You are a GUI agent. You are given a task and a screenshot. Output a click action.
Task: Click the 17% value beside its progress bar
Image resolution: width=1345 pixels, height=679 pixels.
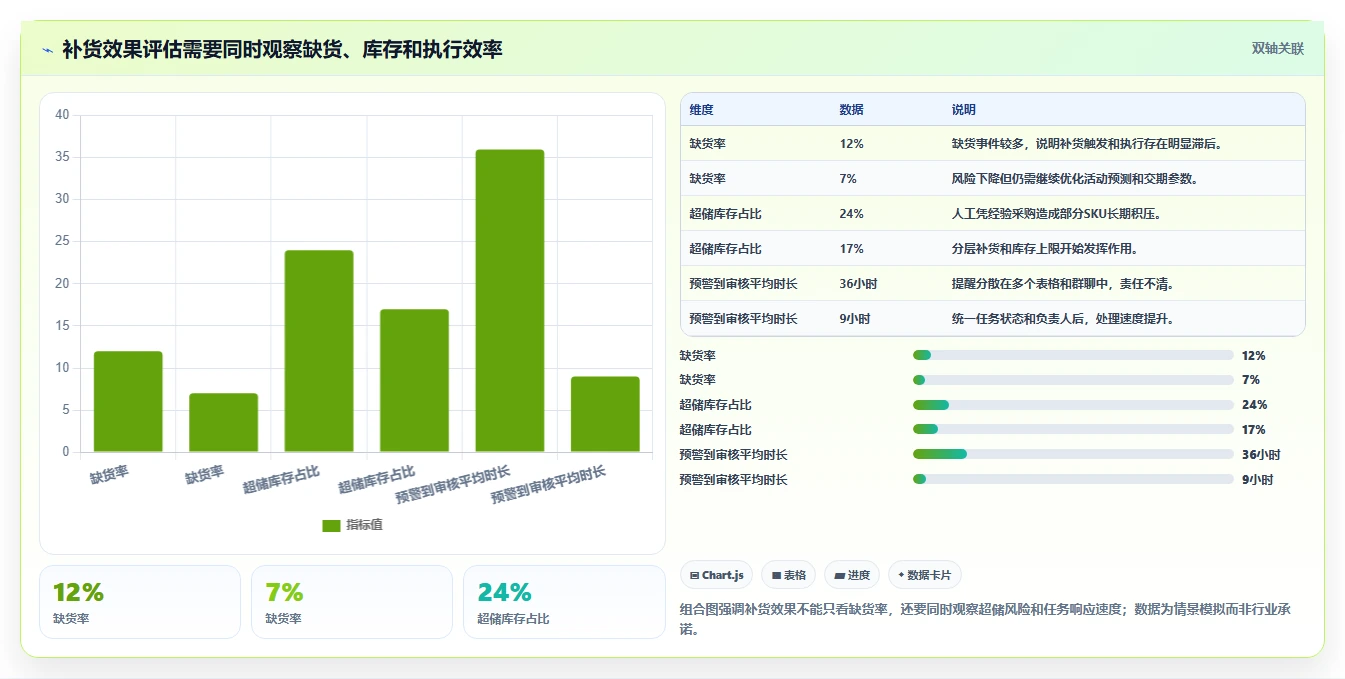(x=1254, y=430)
